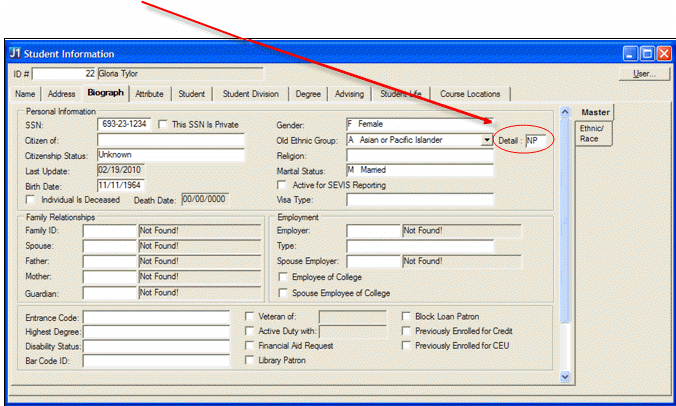Click the Gender field
Image resolution: width=676 pixels, height=406 pixels.
coord(419,125)
